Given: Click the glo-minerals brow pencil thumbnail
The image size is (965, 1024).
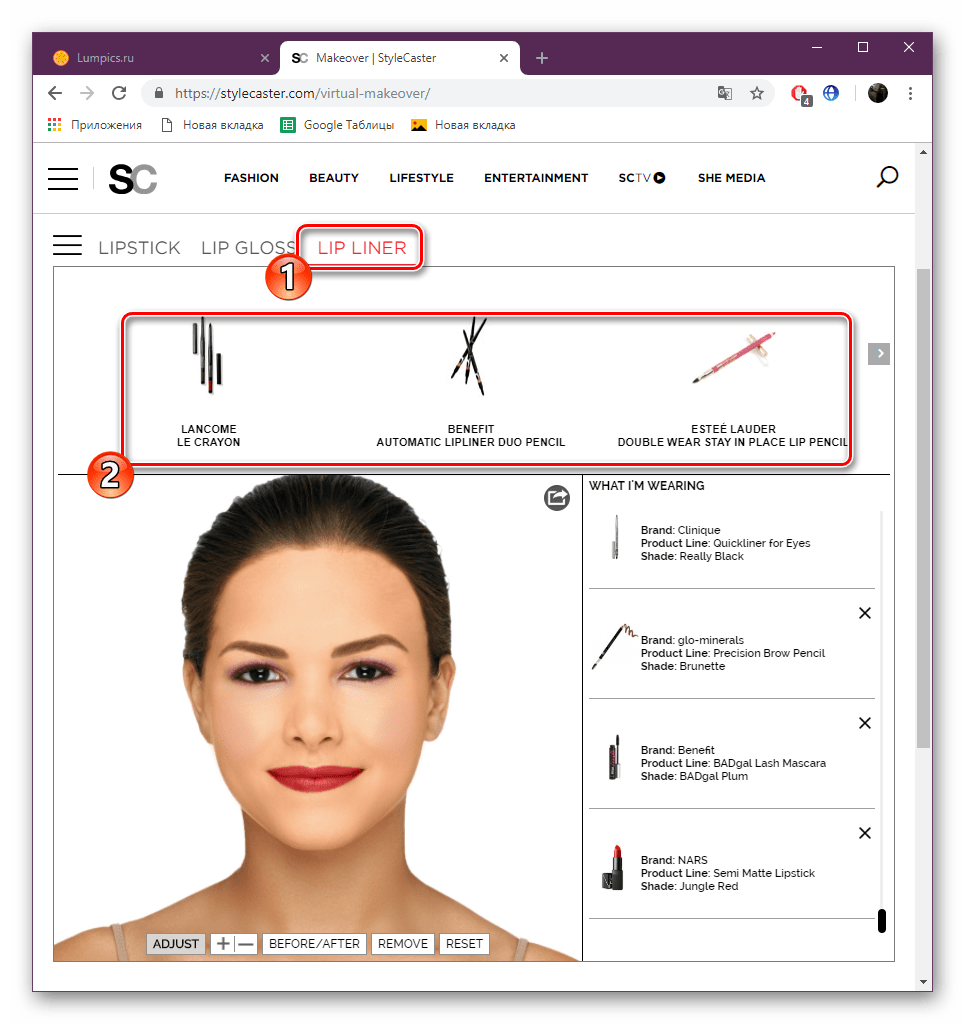Looking at the screenshot, I should click(614, 647).
